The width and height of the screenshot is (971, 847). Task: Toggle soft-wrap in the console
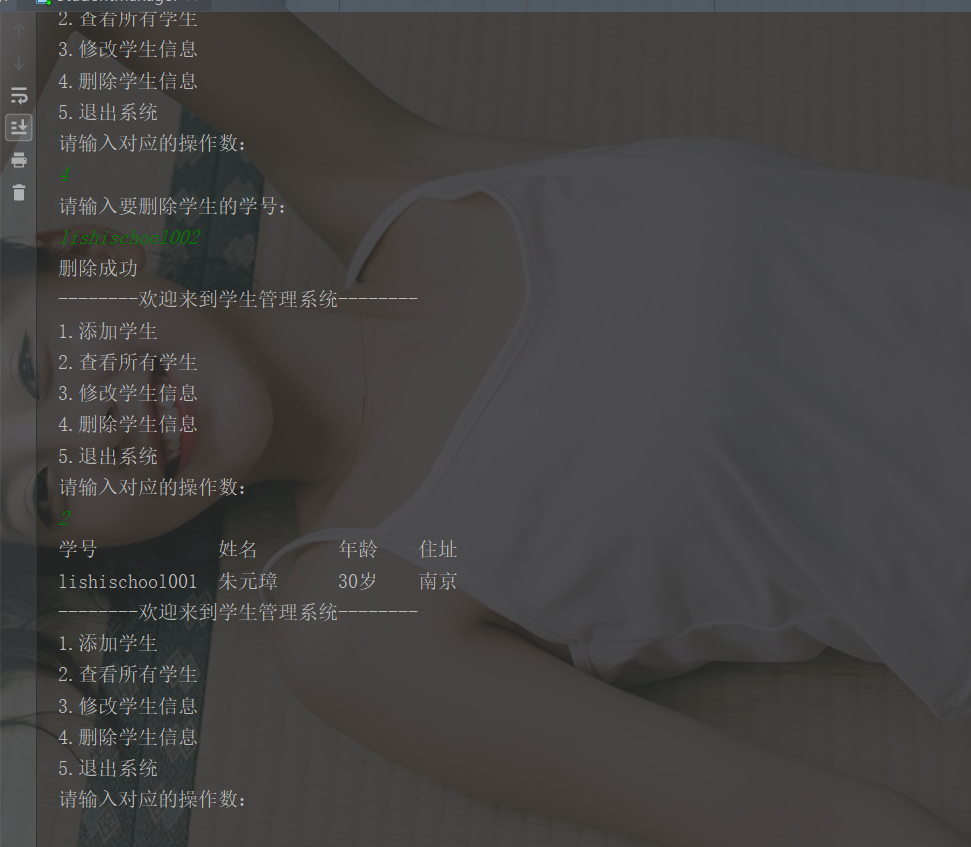(19, 95)
